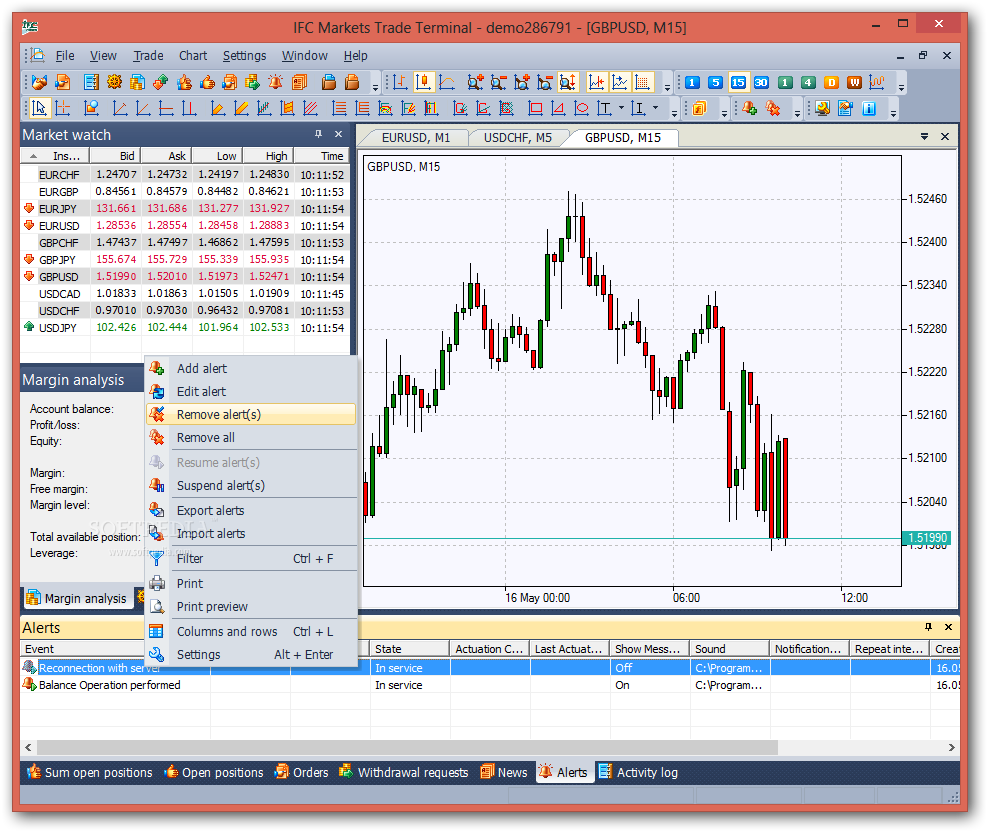Pin the Alerts panel

pos(928,627)
